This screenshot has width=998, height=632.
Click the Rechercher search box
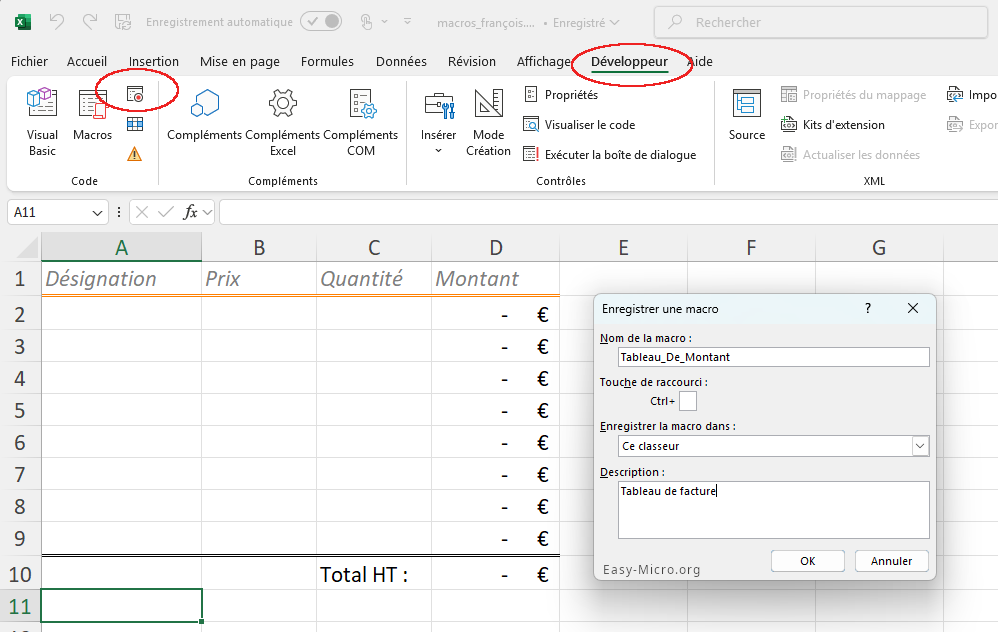tap(820, 22)
